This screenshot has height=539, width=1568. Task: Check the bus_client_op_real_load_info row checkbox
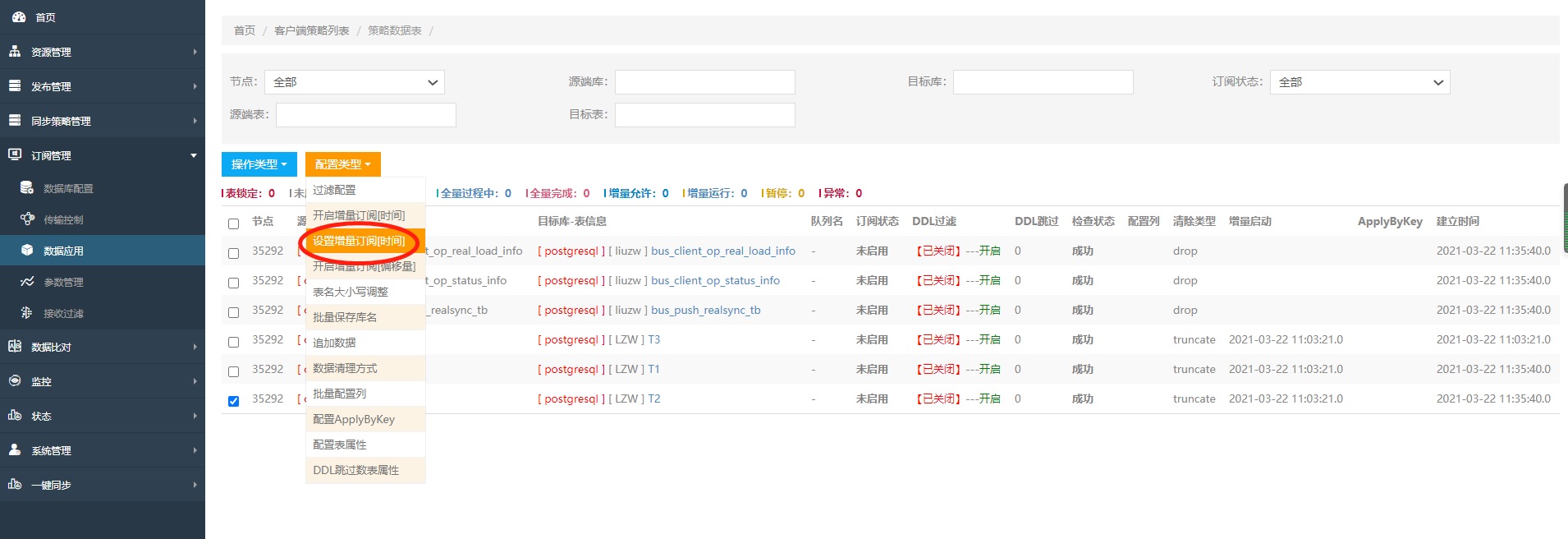tap(233, 253)
